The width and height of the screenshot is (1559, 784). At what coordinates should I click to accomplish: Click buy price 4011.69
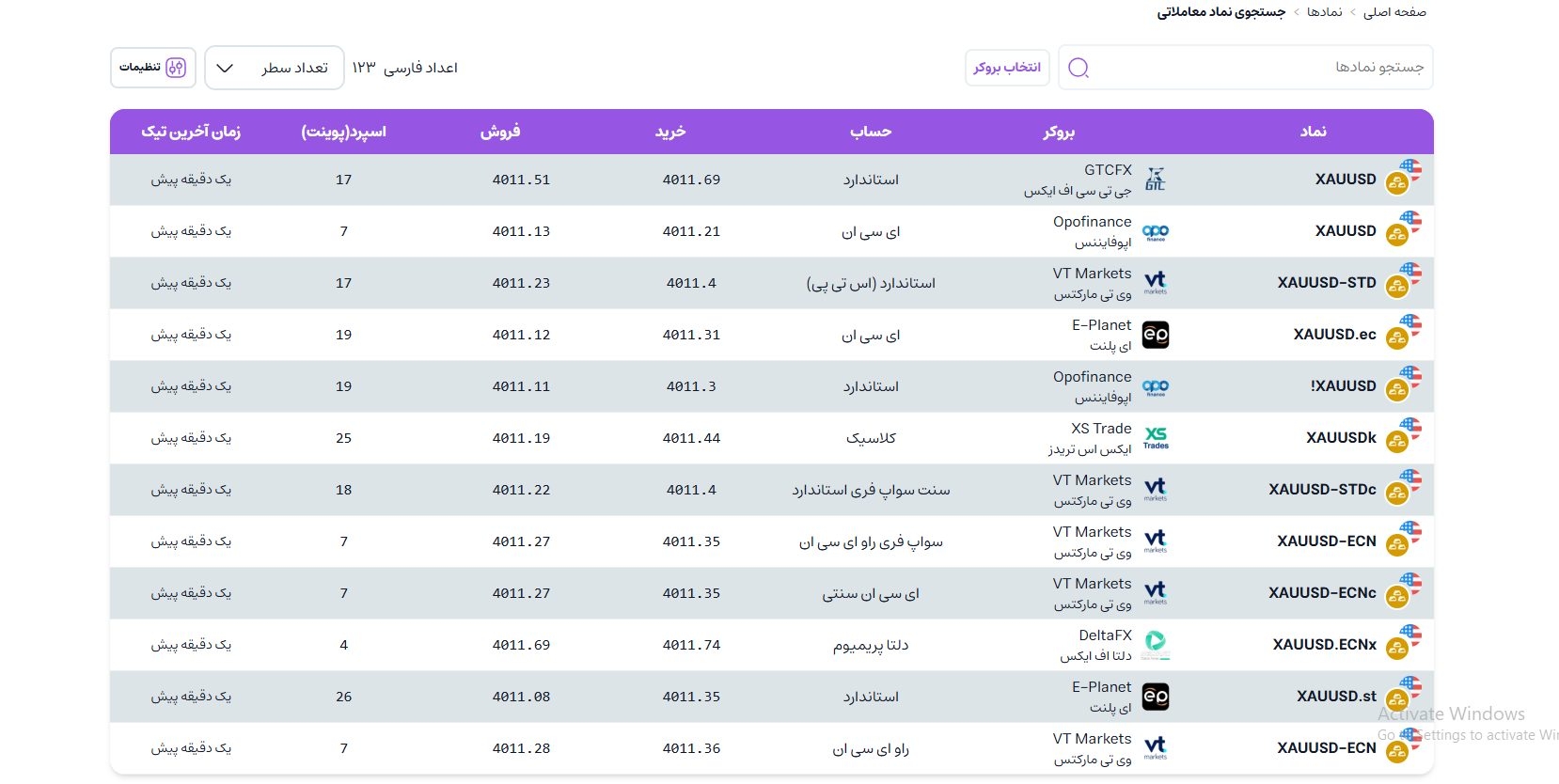pos(691,180)
